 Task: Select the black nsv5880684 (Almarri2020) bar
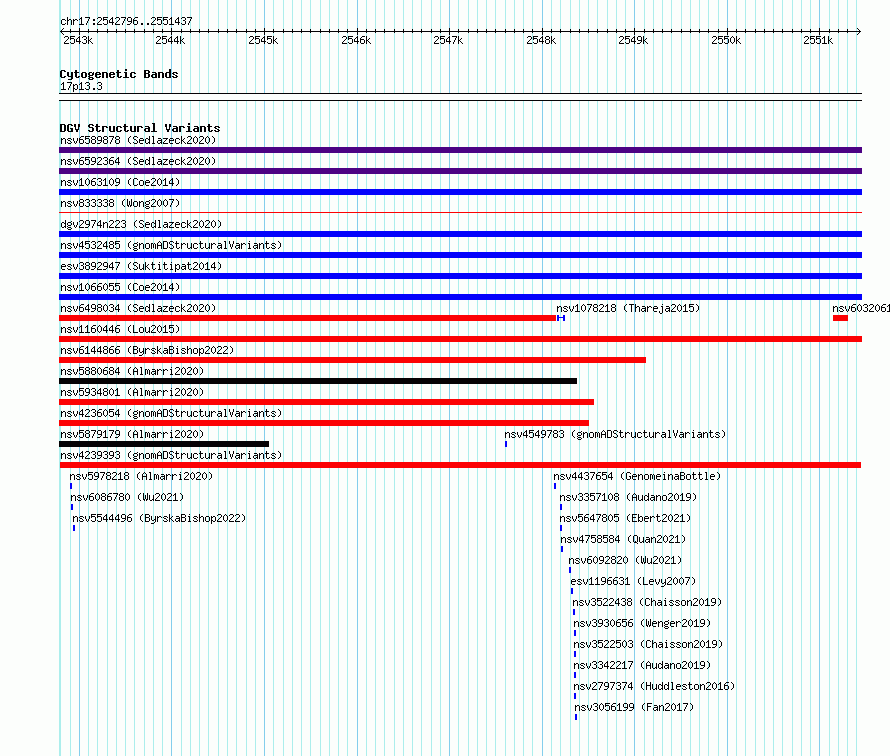pyautogui.click(x=318, y=381)
